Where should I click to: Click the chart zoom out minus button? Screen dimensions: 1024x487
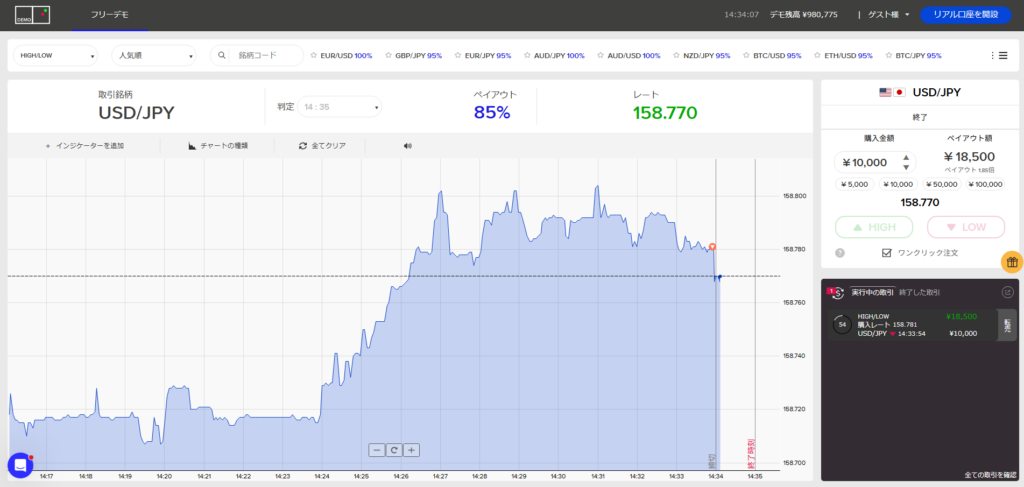[376, 450]
